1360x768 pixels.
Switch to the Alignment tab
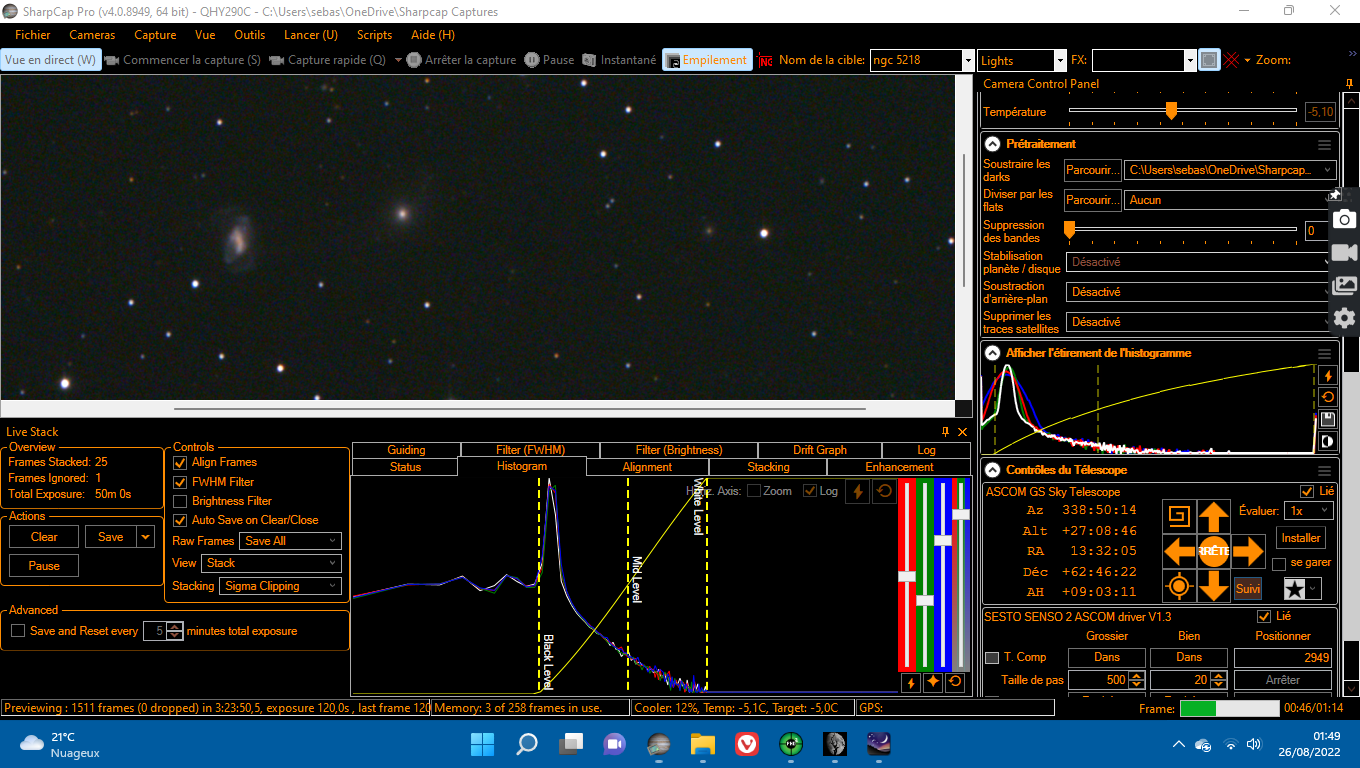click(647, 467)
